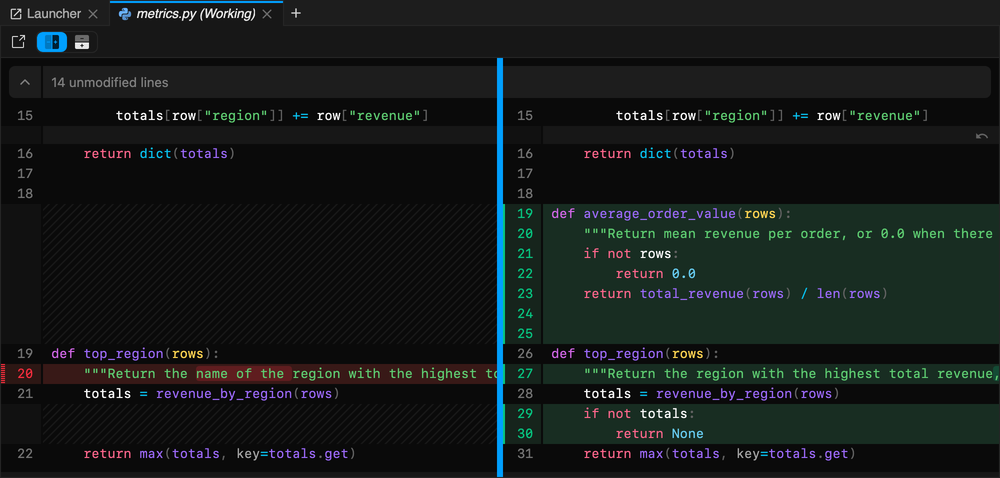1000x478 pixels.
Task: Switch to inline unified diff view
Action: point(82,42)
